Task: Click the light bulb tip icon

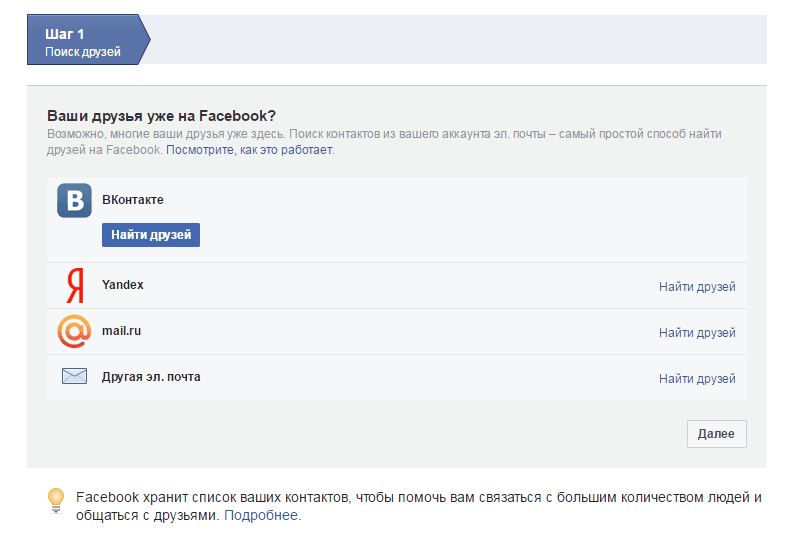Action: tap(56, 500)
